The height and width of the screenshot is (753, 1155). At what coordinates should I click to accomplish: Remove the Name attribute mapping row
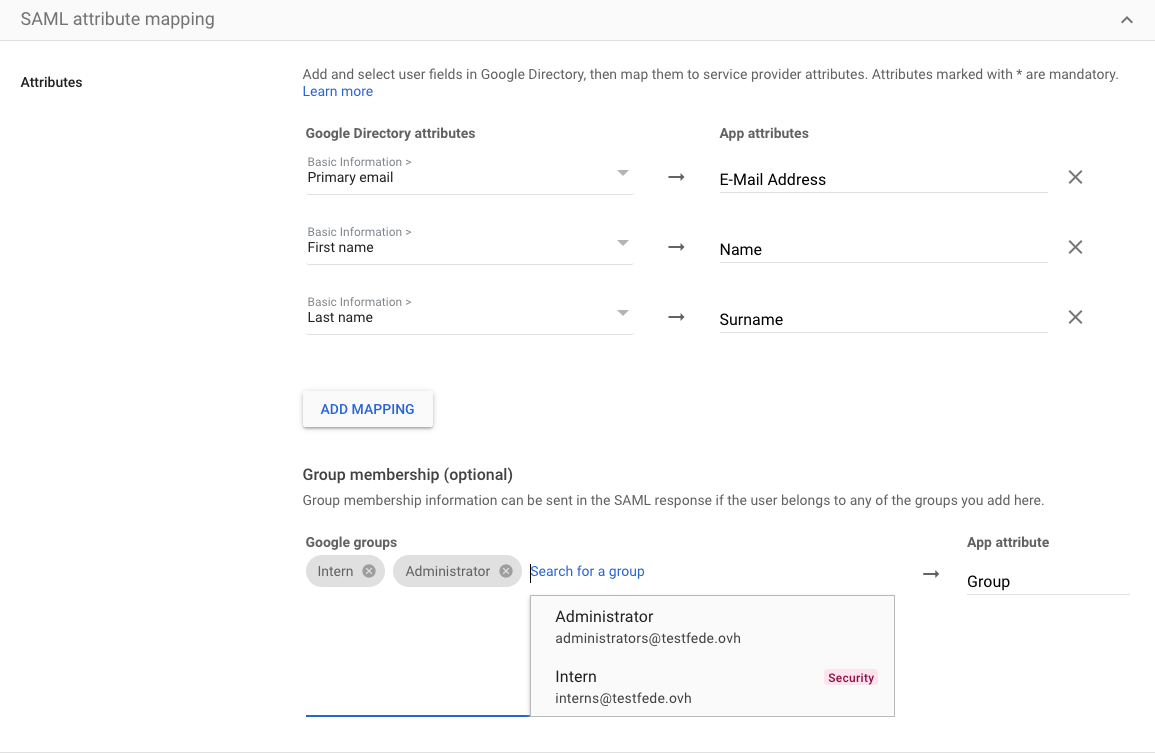pyautogui.click(x=1075, y=247)
